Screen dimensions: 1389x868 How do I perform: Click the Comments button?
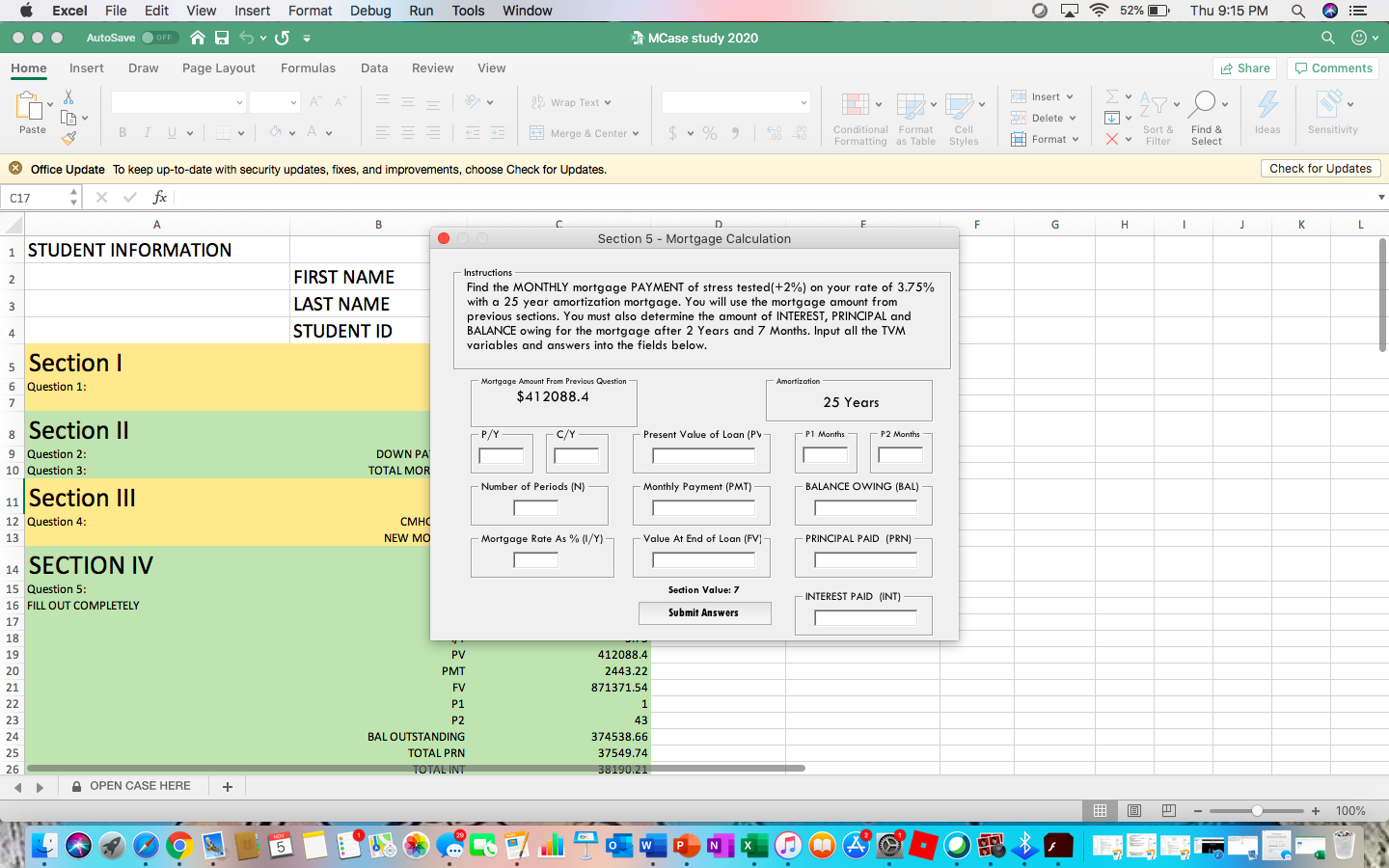pos(1334,68)
